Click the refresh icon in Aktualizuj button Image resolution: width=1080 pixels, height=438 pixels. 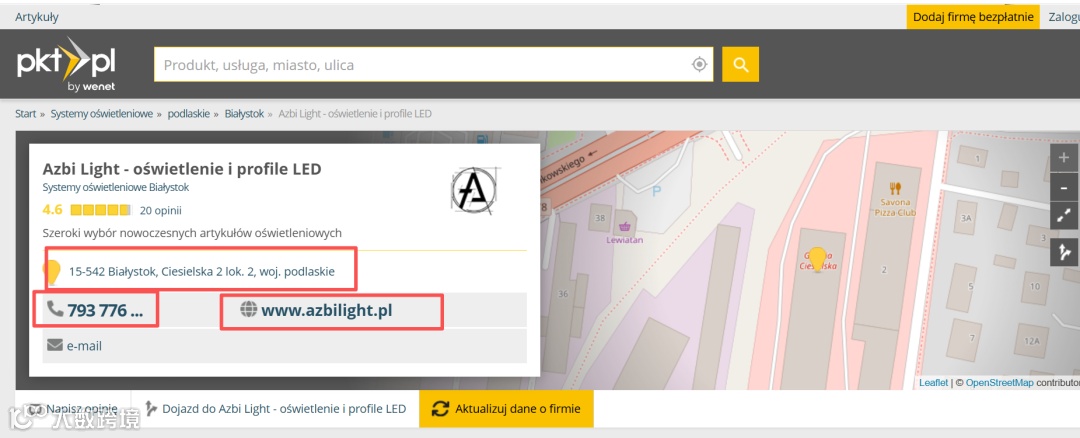440,408
